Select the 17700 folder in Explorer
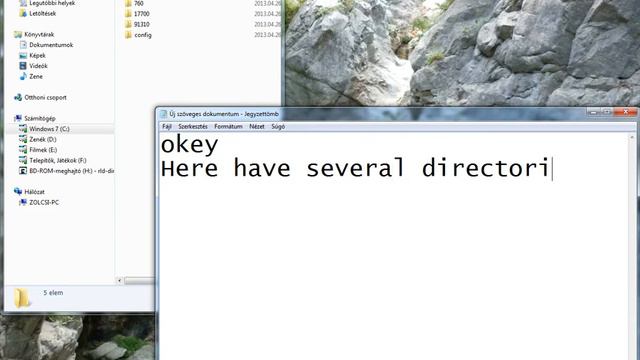This screenshot has width=640, height=360. click(142, 14)
